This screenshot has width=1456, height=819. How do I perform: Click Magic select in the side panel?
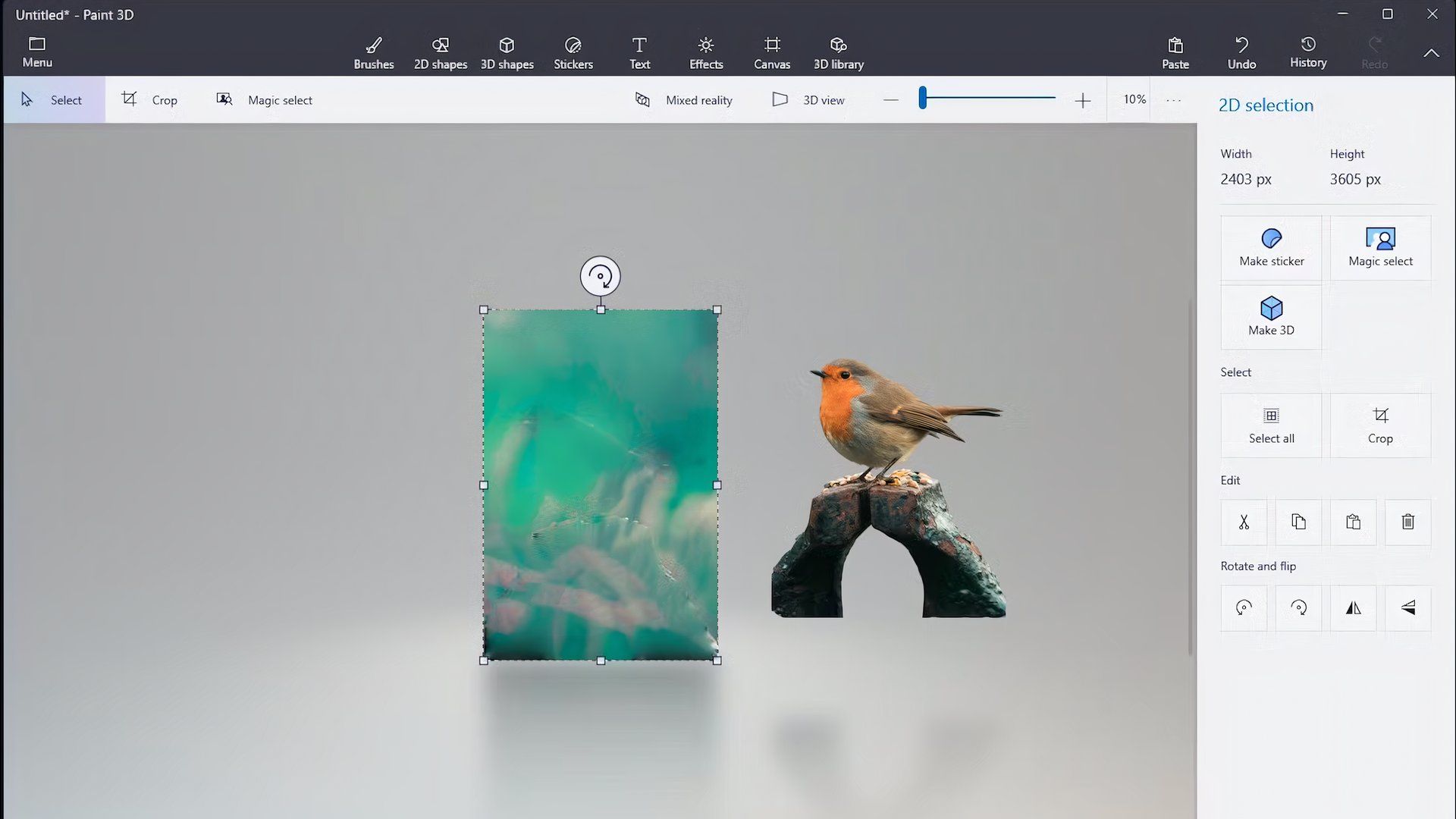pos(1381,248)
